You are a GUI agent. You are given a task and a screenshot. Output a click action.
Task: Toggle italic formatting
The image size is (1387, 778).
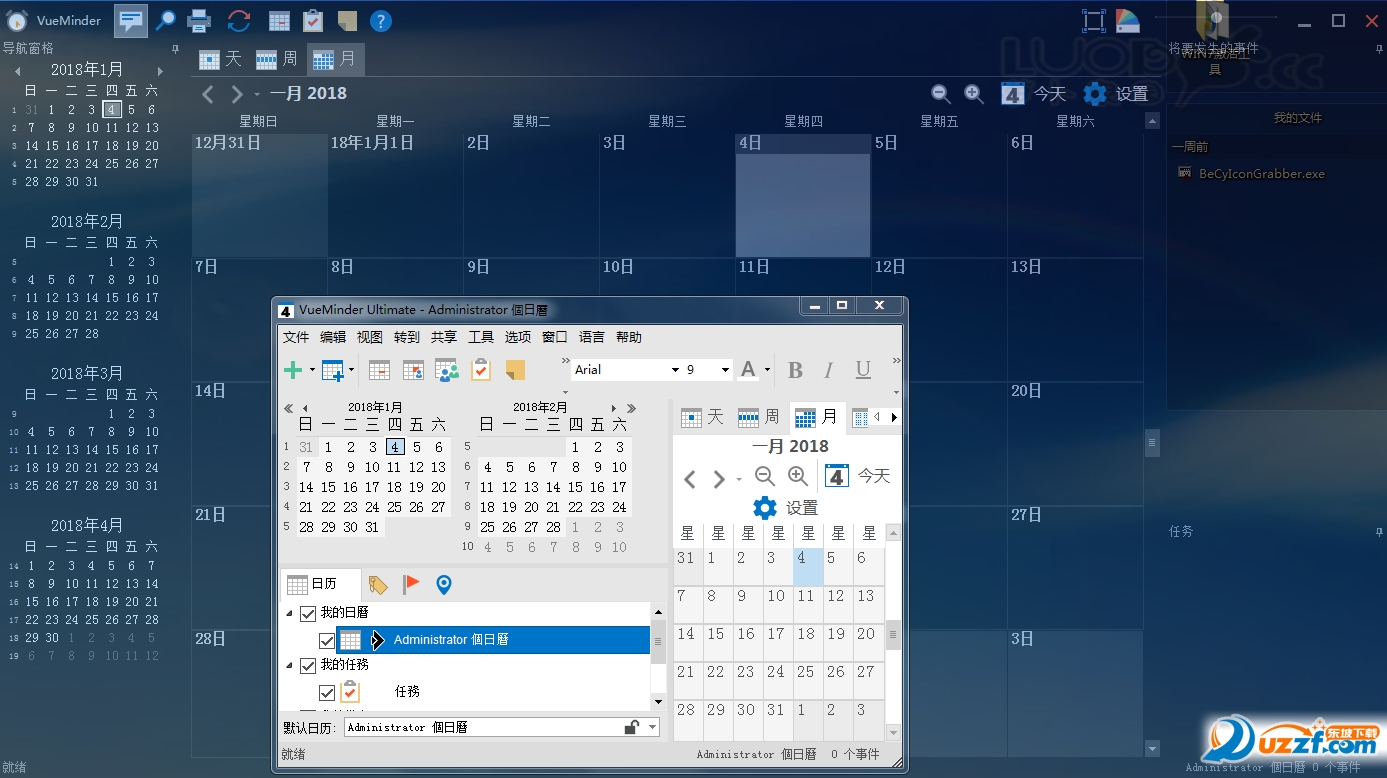828,370
